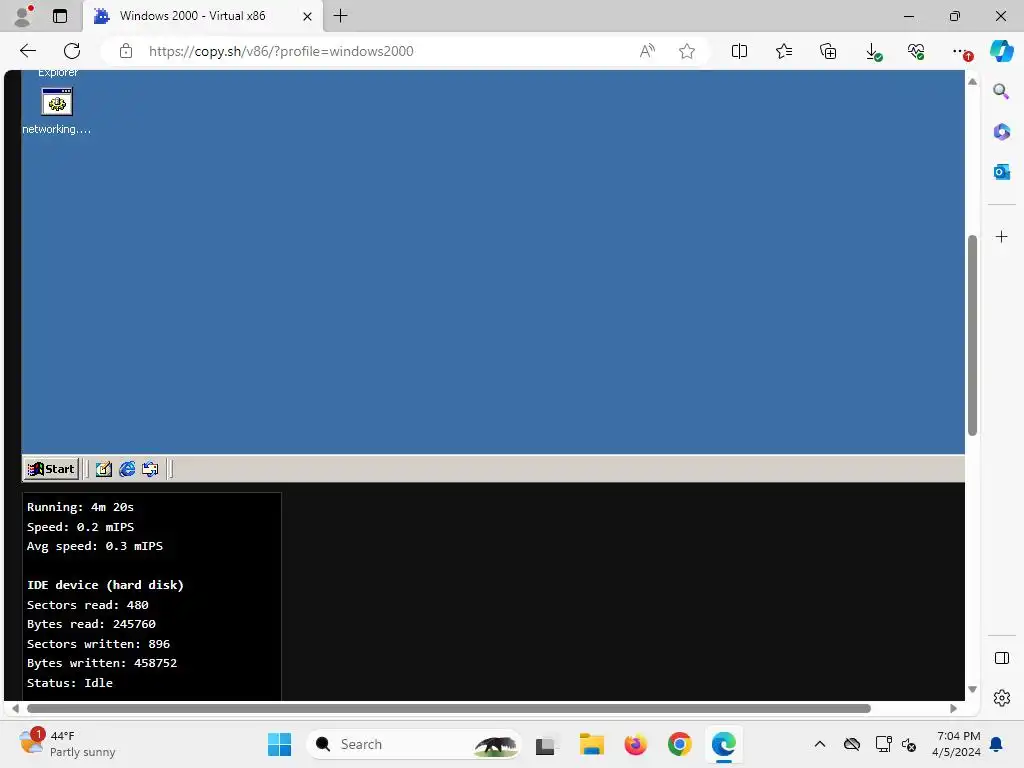Open the clock showing 7:04 PM

click(957, 744)
